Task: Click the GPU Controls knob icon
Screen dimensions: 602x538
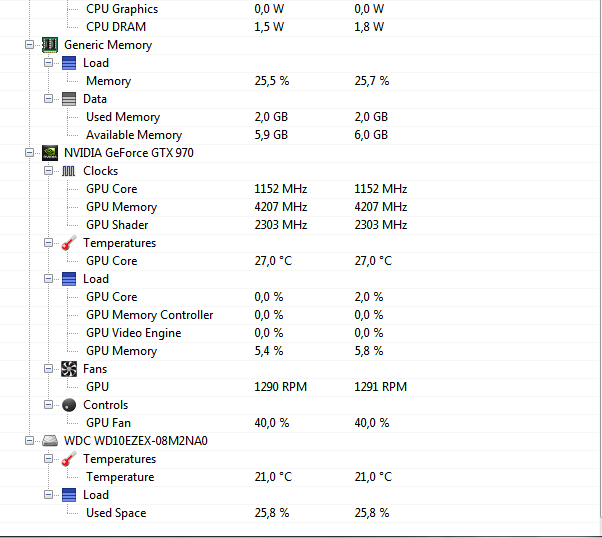Action: (68, 405)
